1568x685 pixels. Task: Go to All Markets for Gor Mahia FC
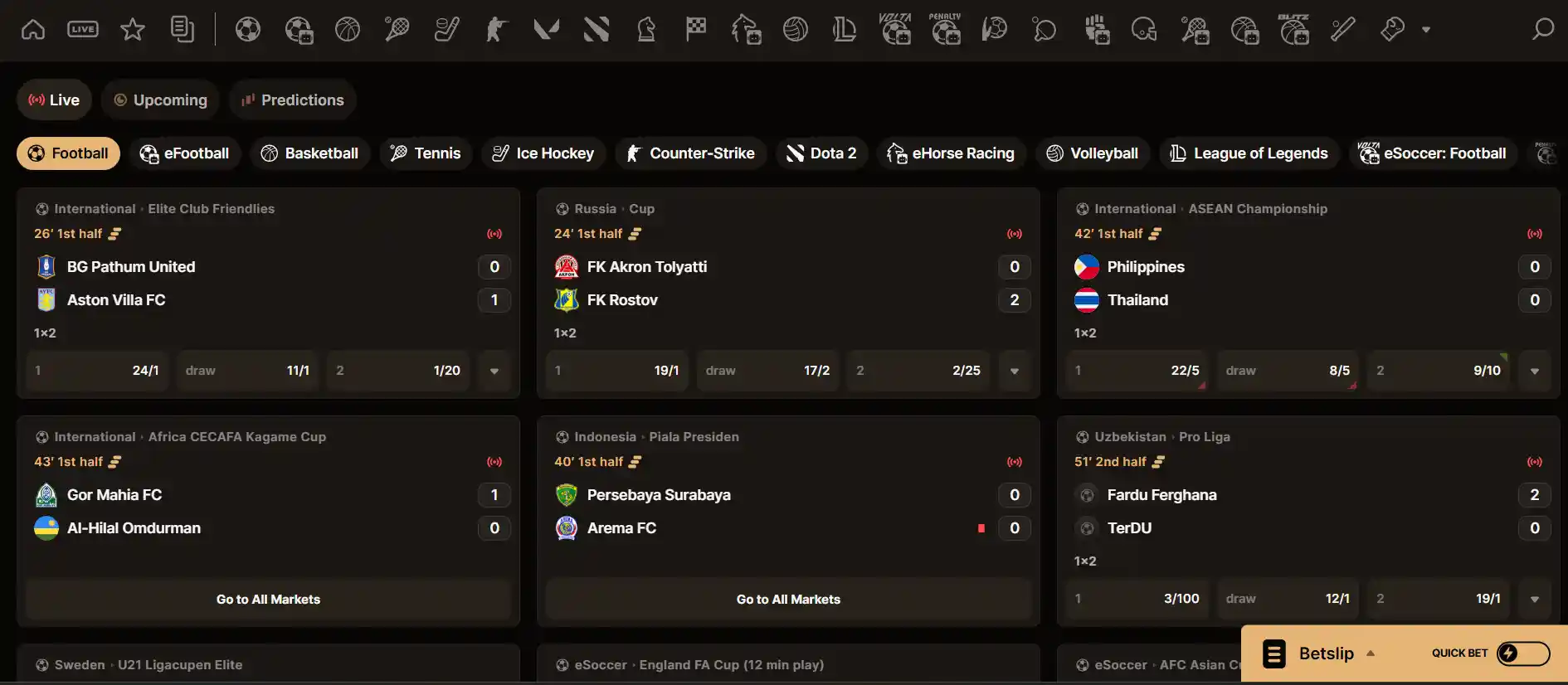click(x=268, y=600)
